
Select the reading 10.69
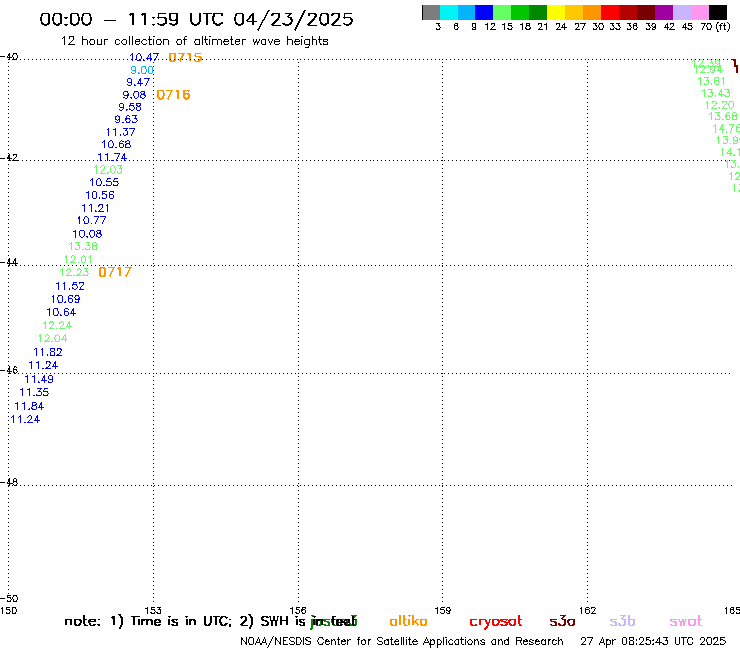pos(66,299)
